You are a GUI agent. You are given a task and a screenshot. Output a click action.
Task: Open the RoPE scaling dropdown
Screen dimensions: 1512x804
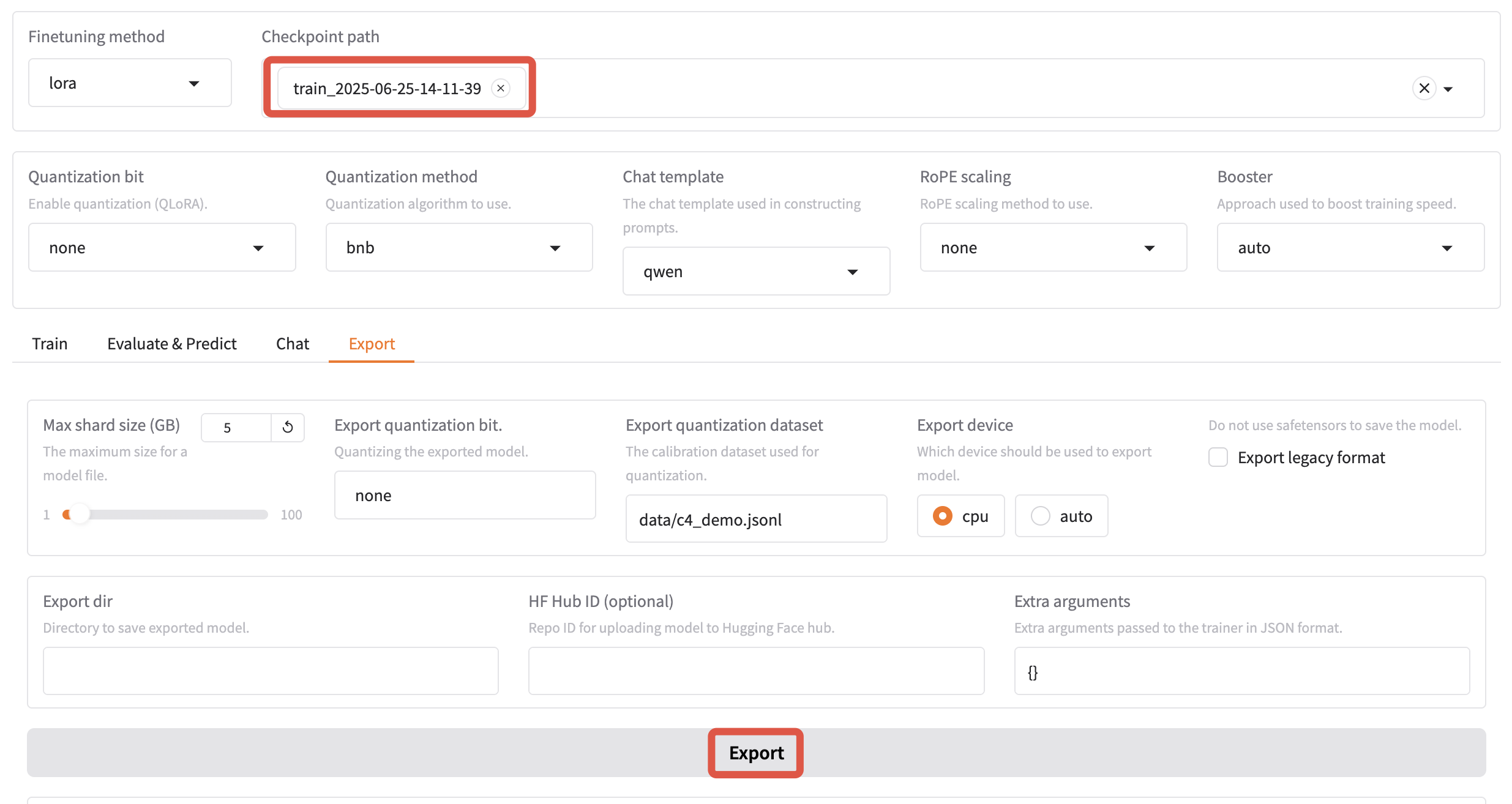tap(1053, 248)
